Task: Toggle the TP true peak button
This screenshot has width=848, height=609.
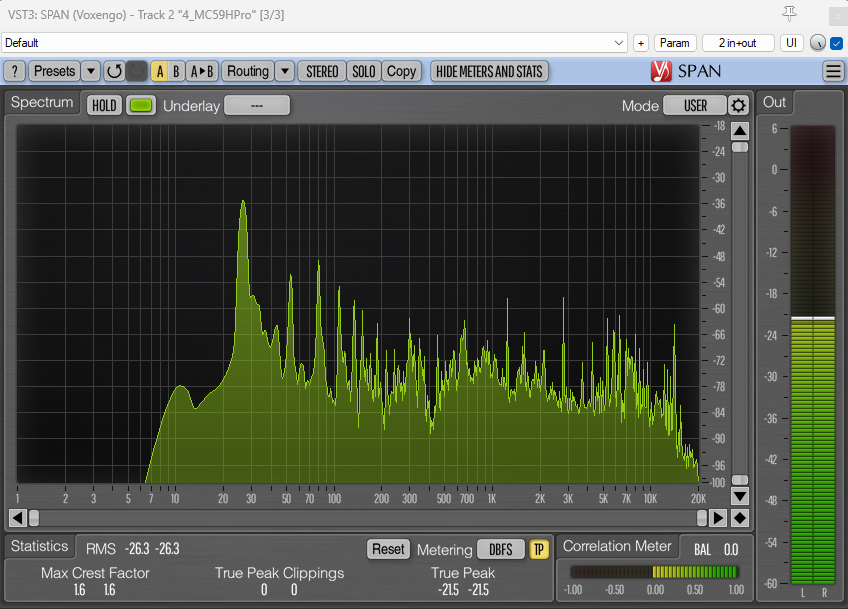Action: coord(539,549)
